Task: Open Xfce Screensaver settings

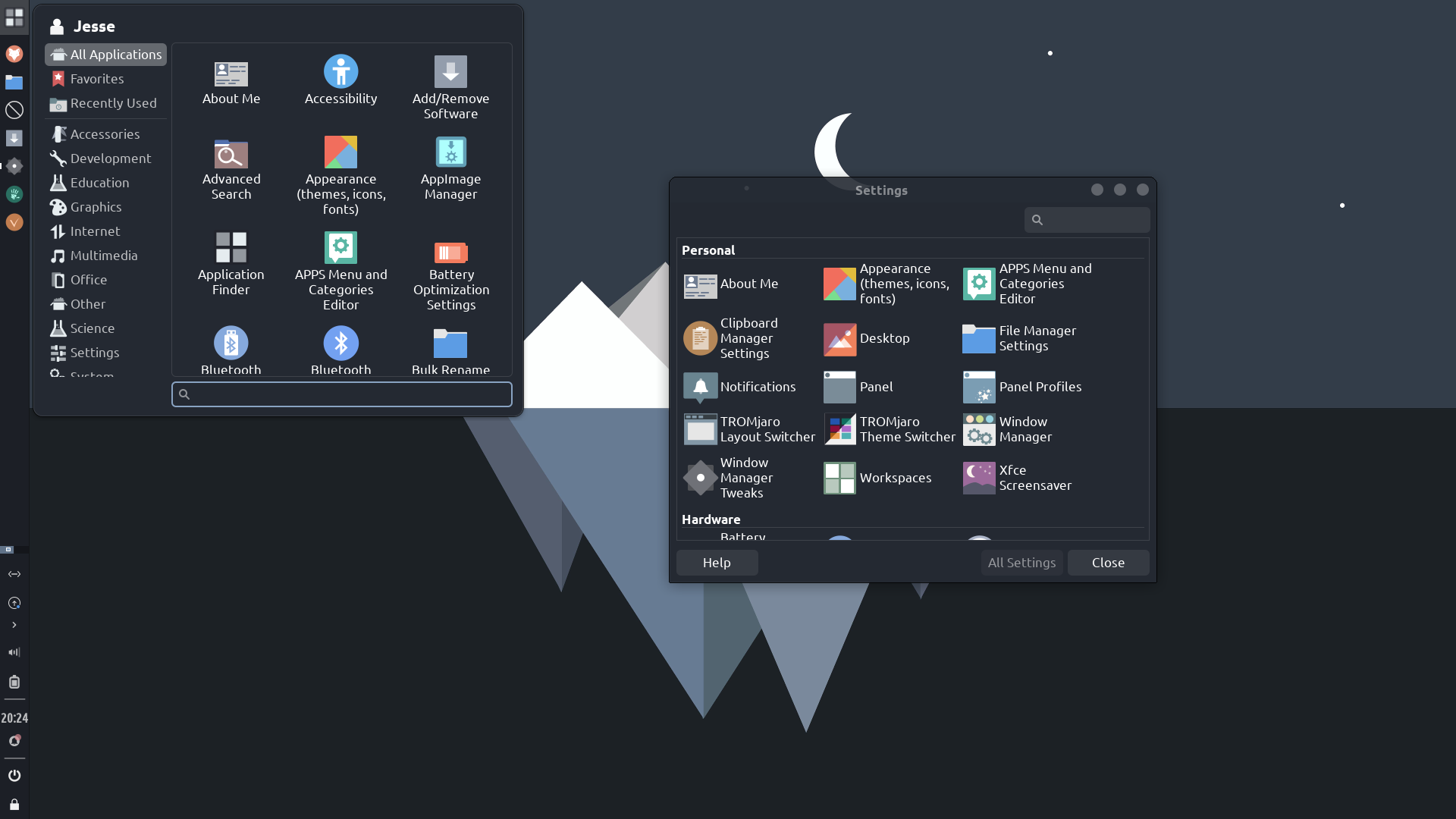Action: tap(1018, 478)
